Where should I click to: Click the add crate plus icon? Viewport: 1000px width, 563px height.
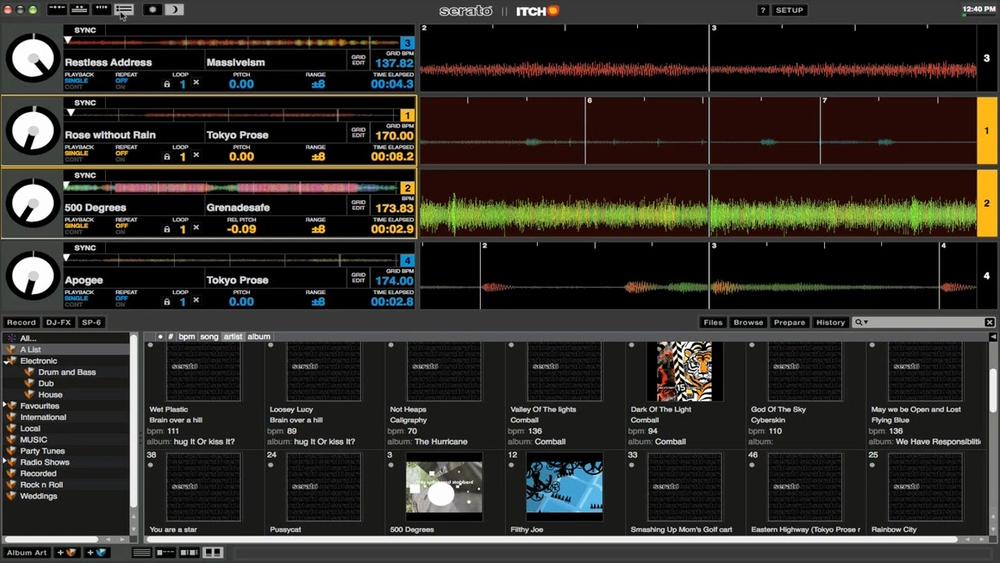68,553
